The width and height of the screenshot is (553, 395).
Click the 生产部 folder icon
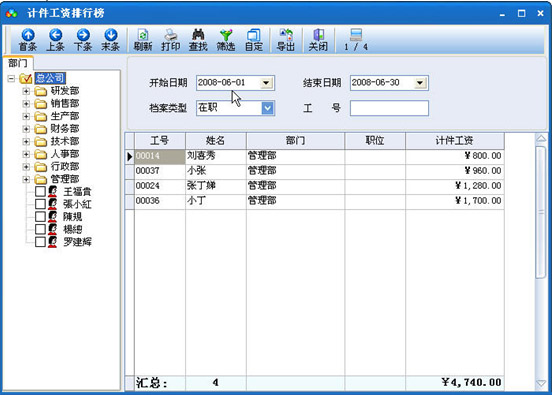point(41,116)
